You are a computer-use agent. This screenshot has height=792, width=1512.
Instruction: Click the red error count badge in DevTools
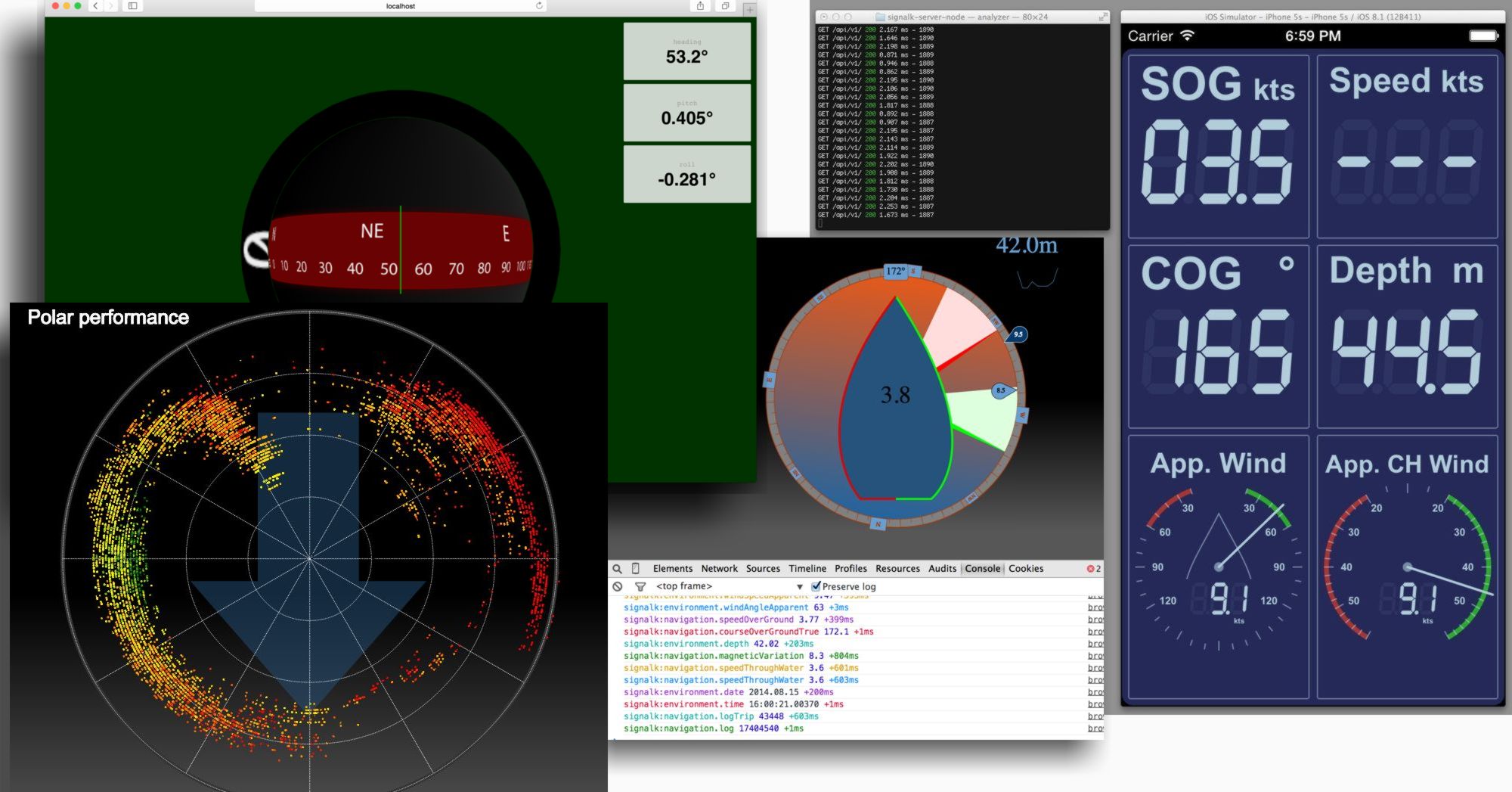pyautogui.click(x=1093, y=569)
